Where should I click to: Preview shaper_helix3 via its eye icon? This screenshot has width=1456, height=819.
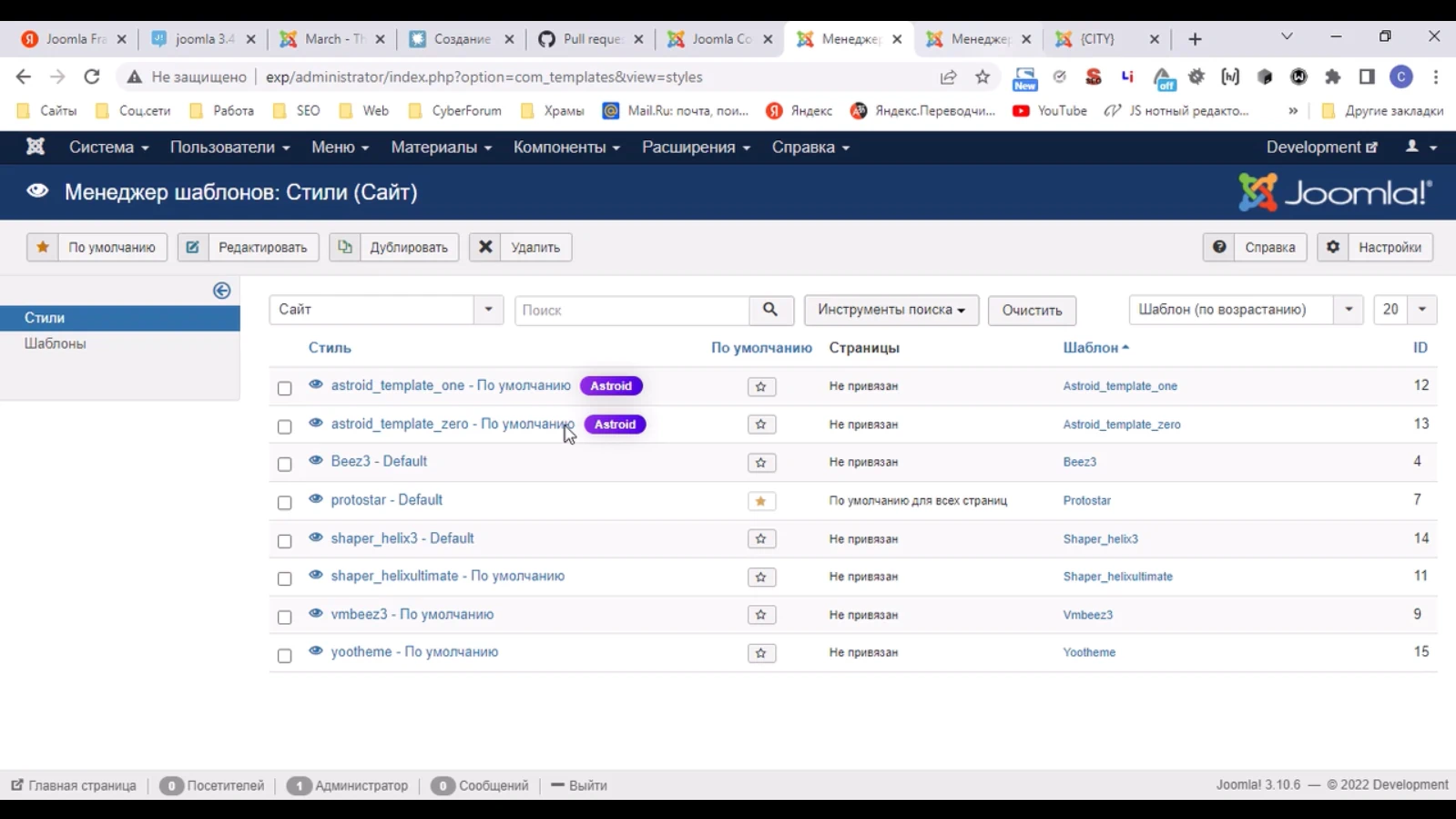click(x=316, y=537)
